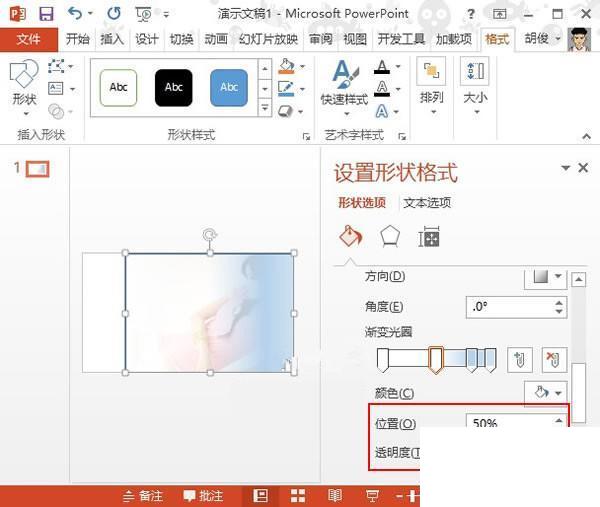Select the last gradient stop on right
600x507 pixels.
click(x=490, y=360)
